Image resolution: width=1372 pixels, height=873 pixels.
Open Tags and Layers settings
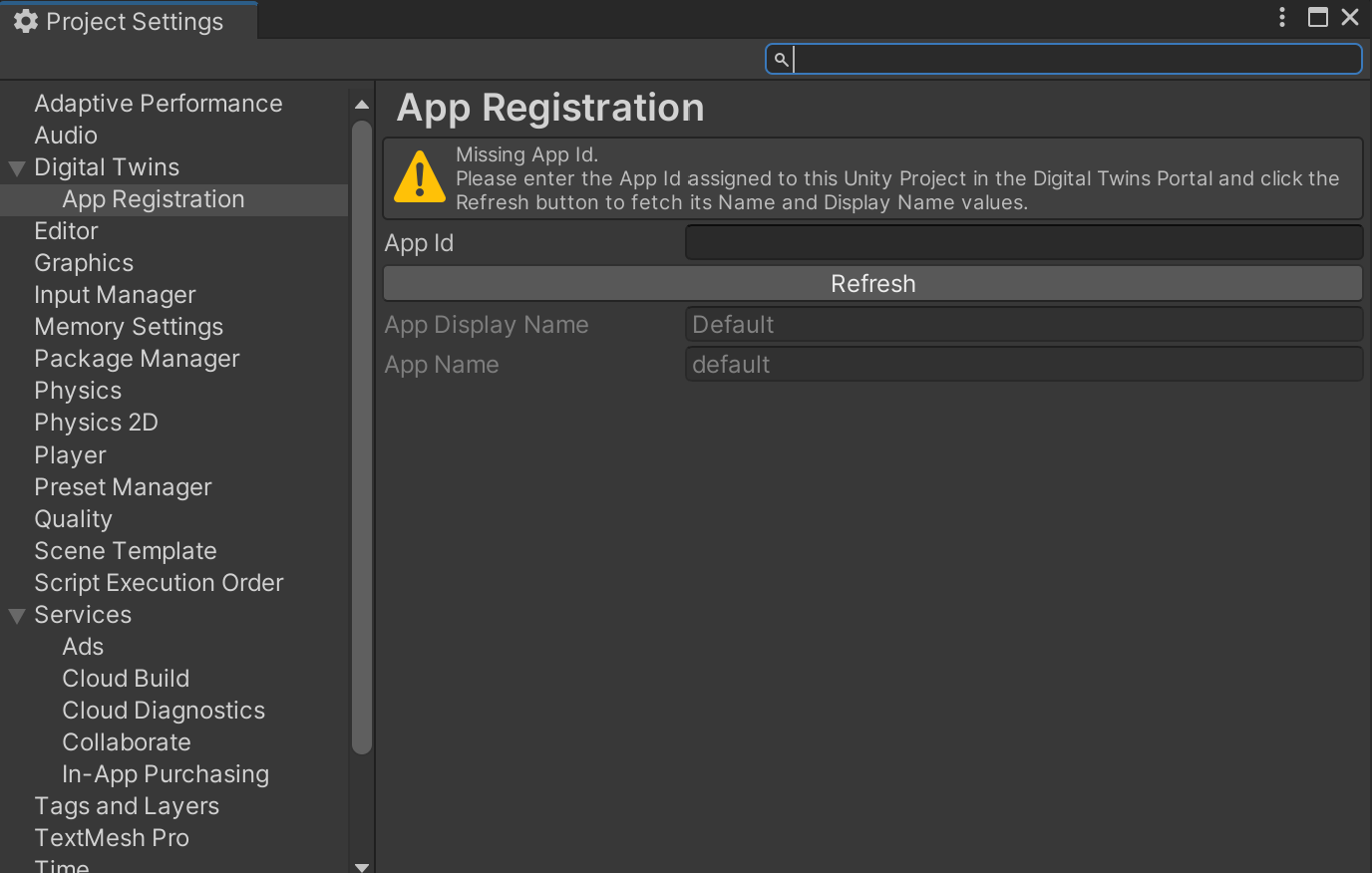click(127, 805)
